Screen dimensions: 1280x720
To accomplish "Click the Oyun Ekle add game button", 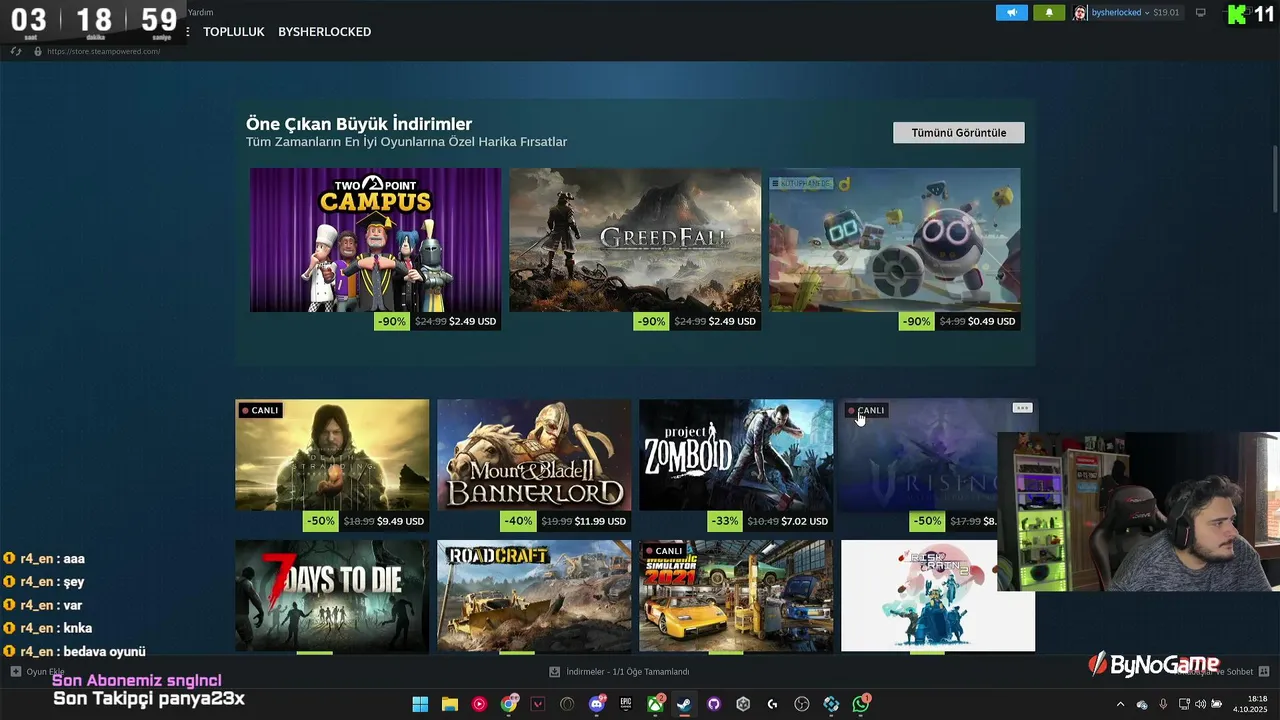I will (x=38, y=672).
